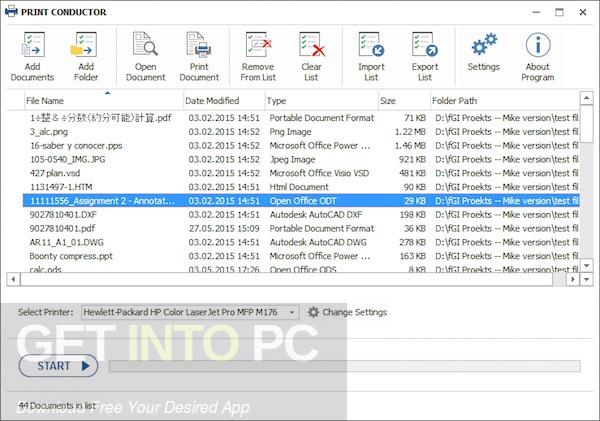Click the Add Documents toolbar icon
Image resolution: width=600 pixels, height=421 pixels.
coord(33,44)
